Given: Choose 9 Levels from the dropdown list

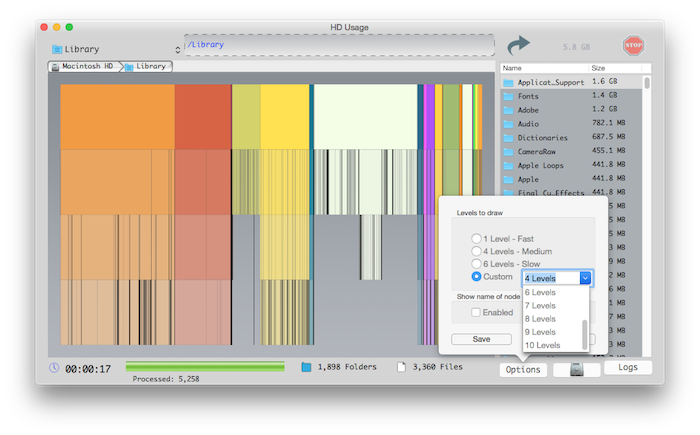Looking at the screenshot, I should (553, 332).
